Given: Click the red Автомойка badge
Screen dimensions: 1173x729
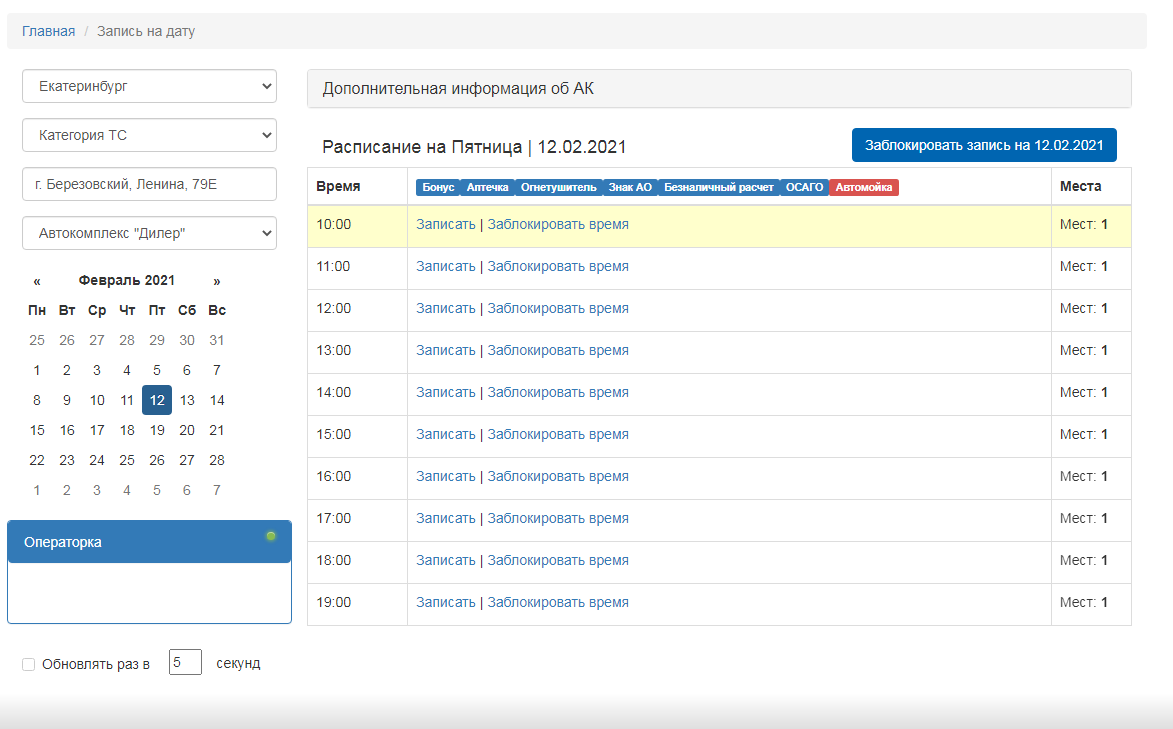Looking at the screenshot, I should 864,187.
